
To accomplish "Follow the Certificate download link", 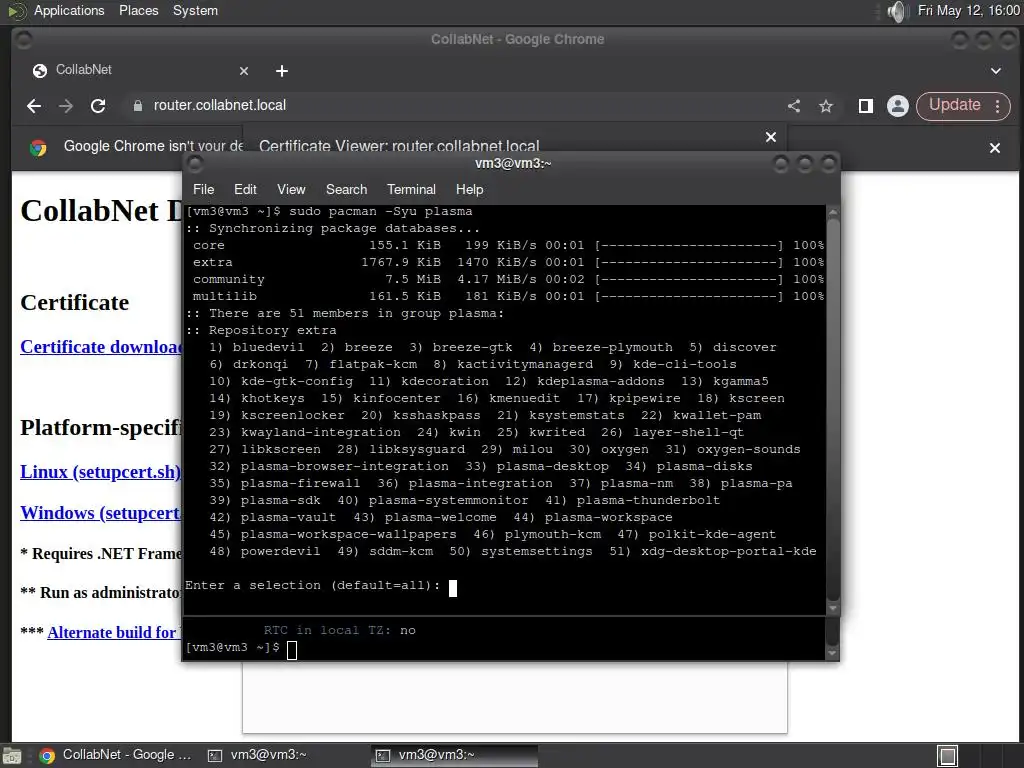I will tap(101, 347).
